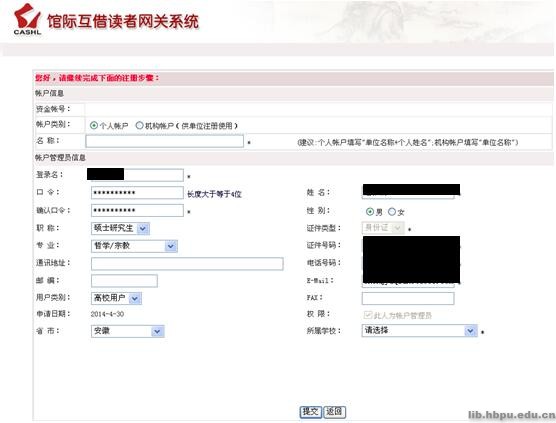Image resolution: width=556 pixels, height=423 pixels.
Task: Focus the FAX input field
Action: pyautogui.click(x=408, y=298)
